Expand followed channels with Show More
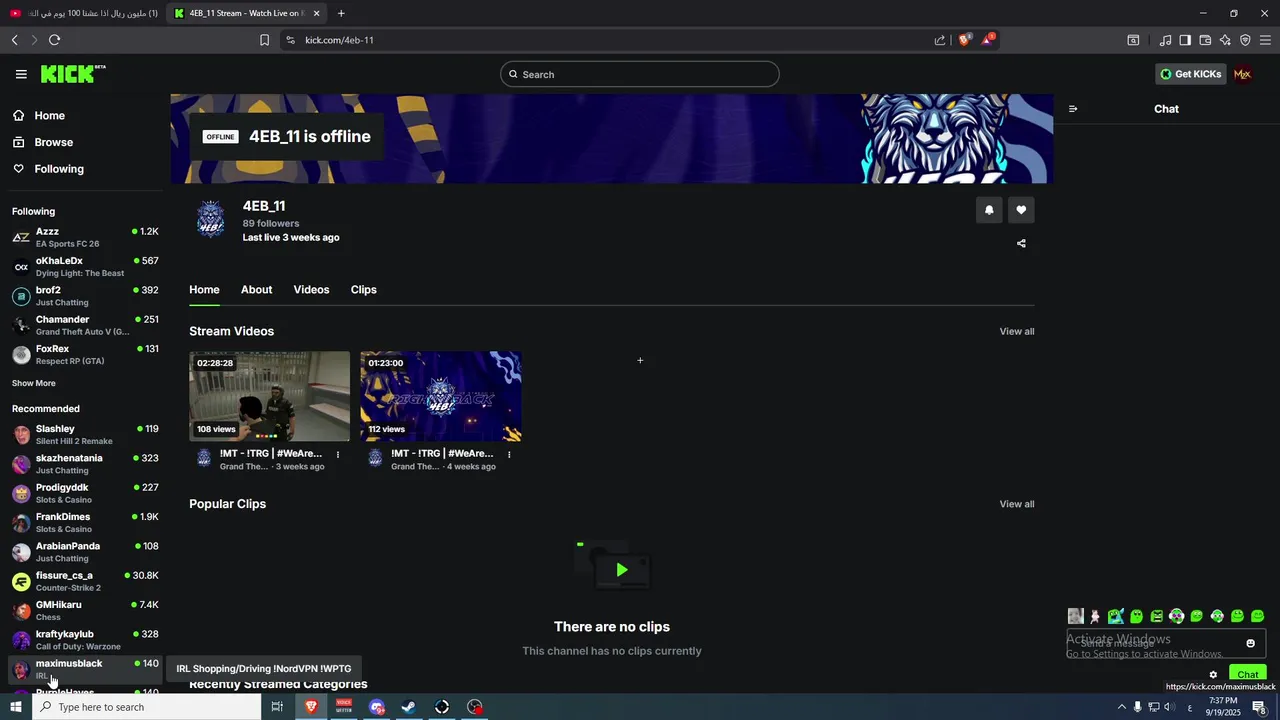Screen dimensions: 1280x720 [x=34, y=383]
